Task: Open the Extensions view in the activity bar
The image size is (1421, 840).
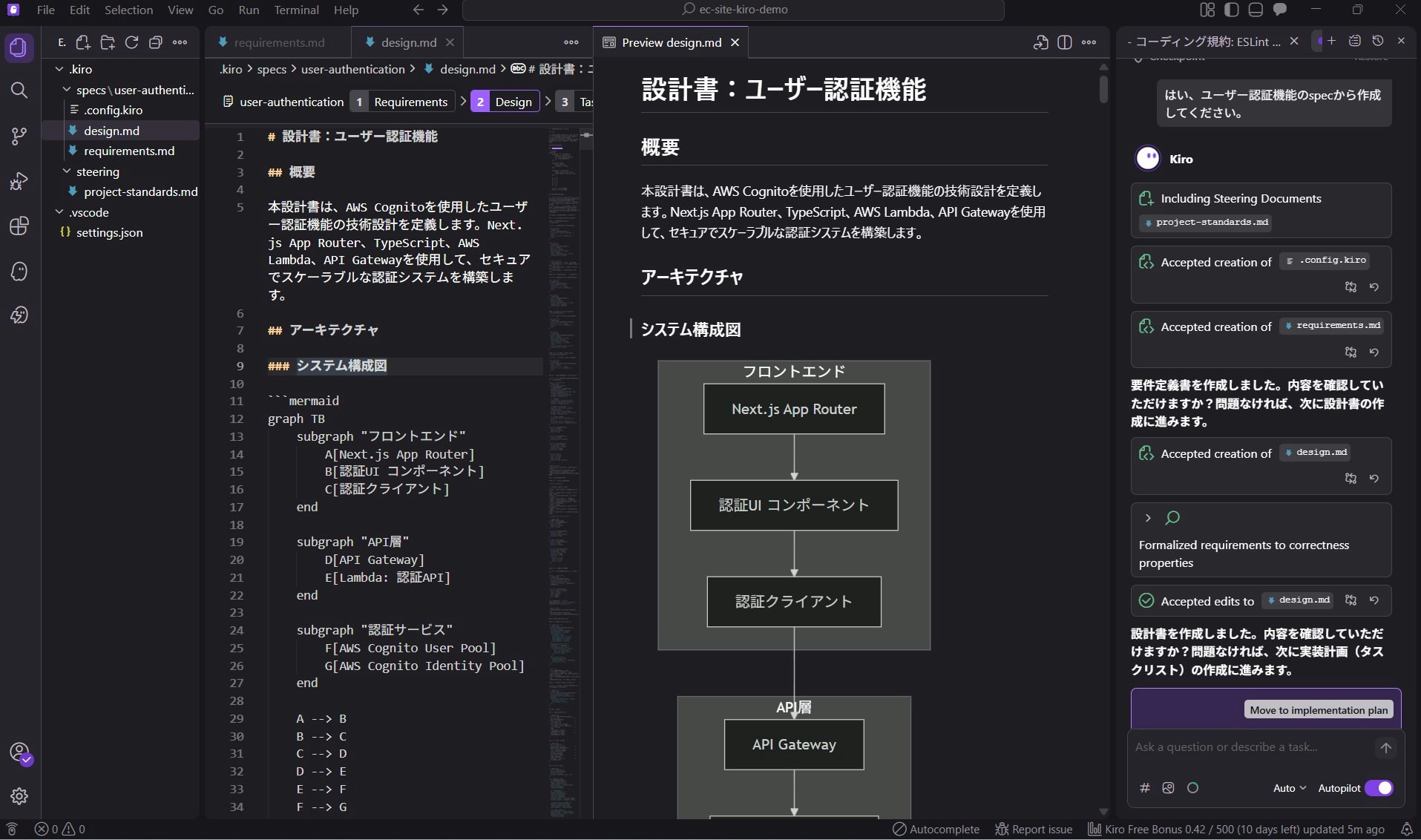Action: [19, 226]
